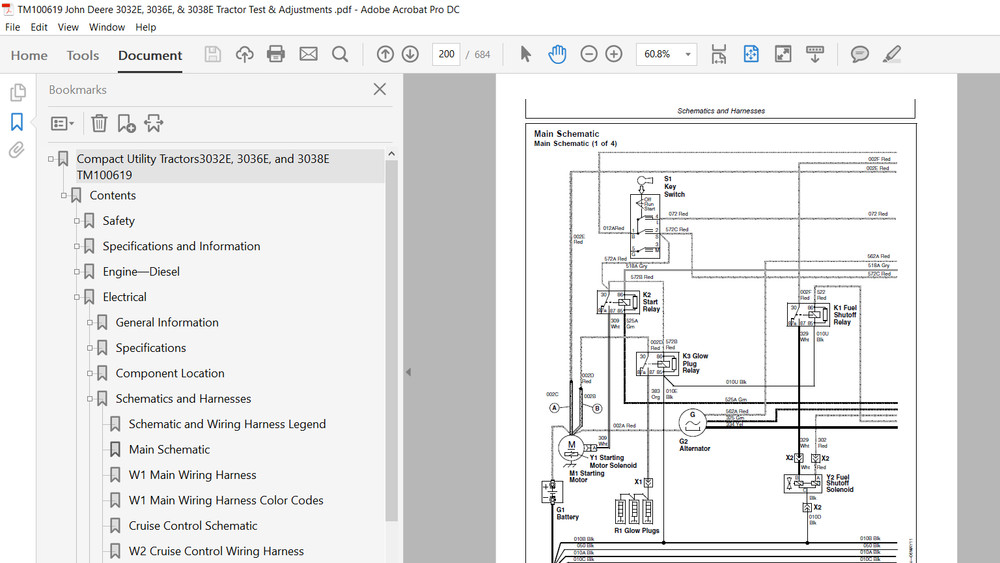
Task: Expand the General Information bookmark node
Action: [x=90, y=323]
